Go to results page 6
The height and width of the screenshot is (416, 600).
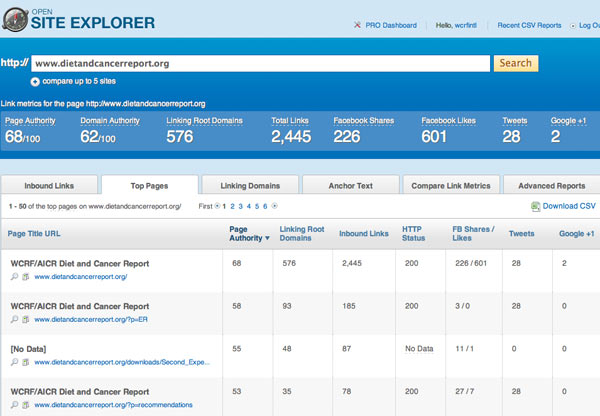pos(265,206)
